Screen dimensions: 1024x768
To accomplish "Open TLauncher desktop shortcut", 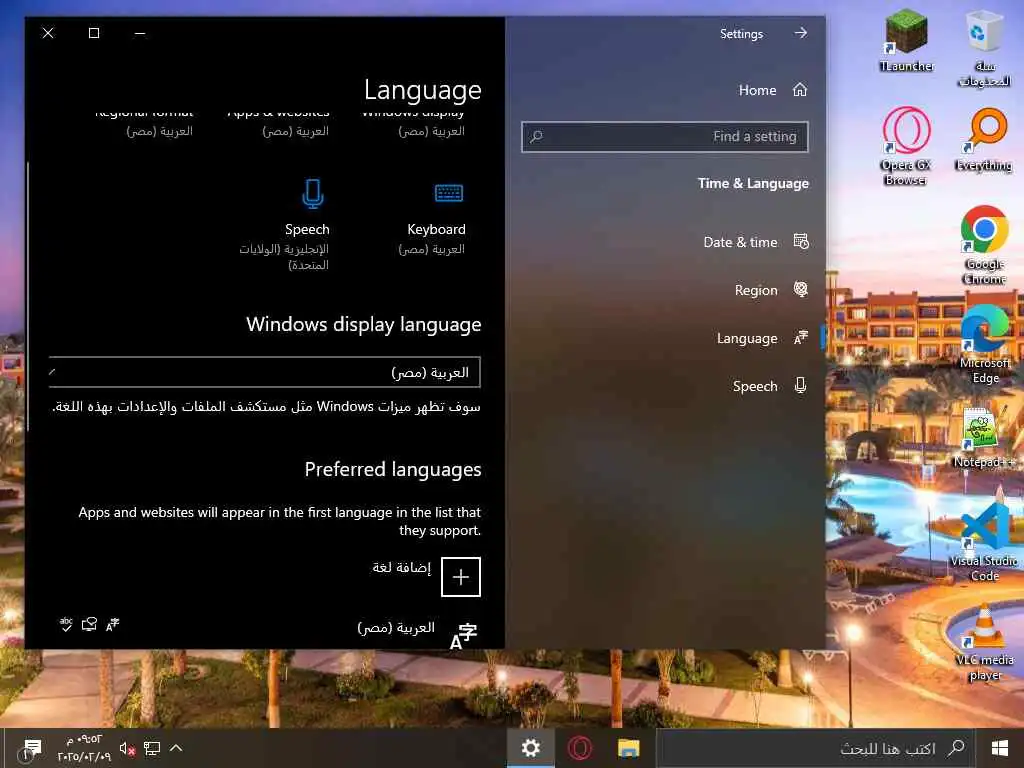I will click(906, 40).
